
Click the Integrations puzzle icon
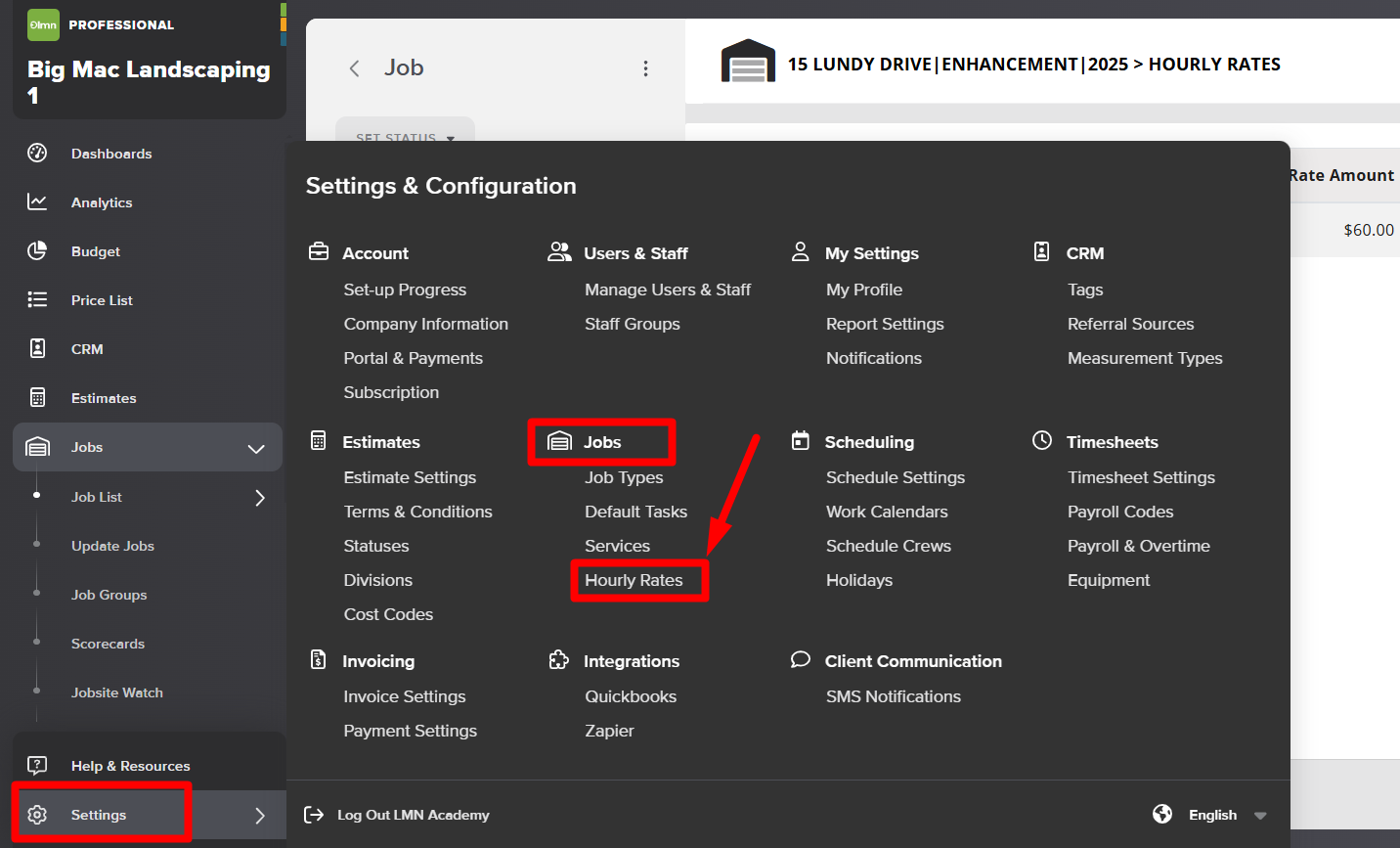[x=558, y=660]
